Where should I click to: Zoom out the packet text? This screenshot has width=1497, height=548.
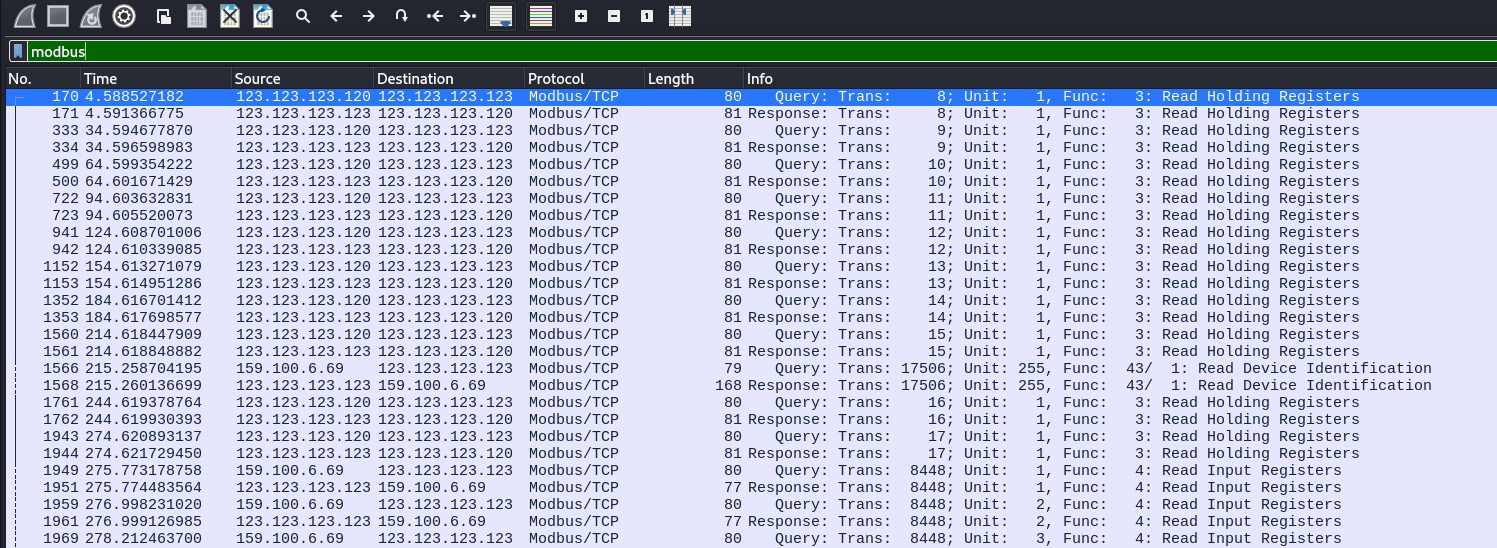pos(614,16)
